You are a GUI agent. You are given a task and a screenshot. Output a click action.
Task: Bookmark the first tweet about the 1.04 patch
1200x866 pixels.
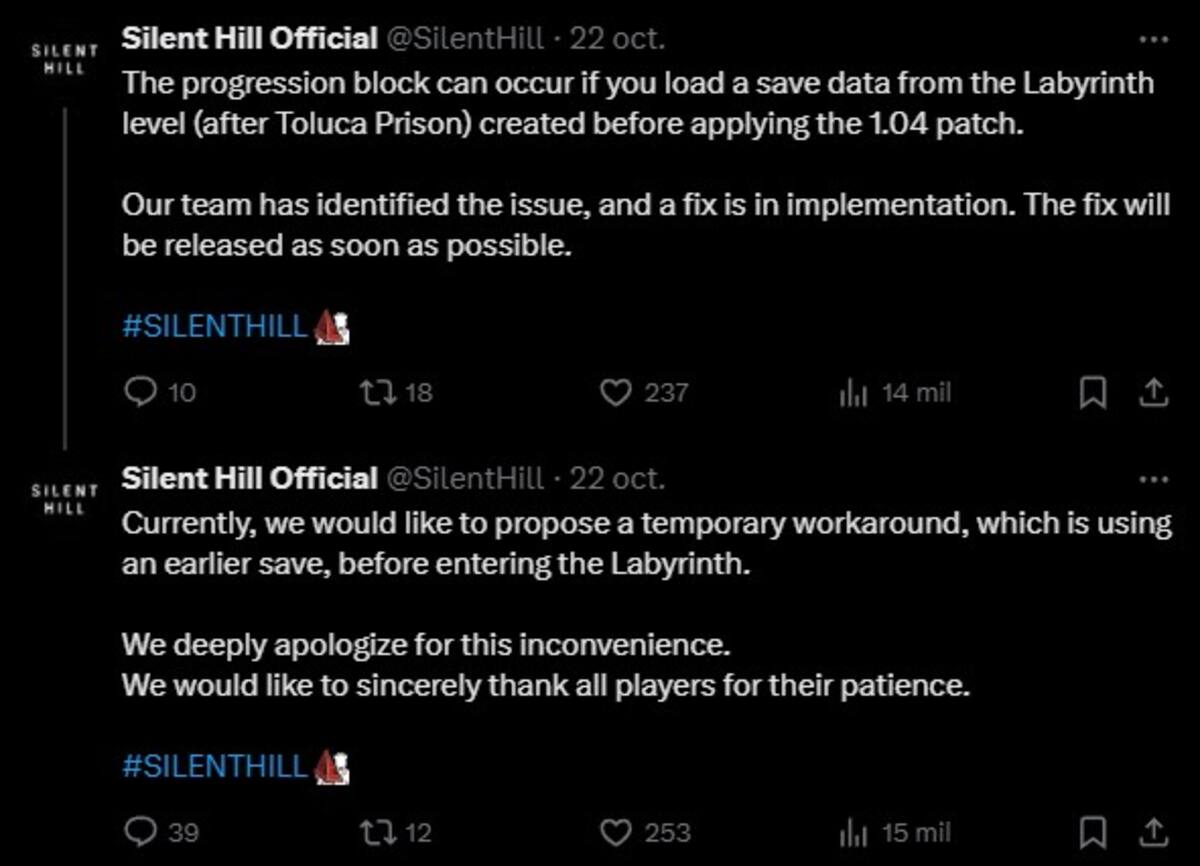click(x=1093, y=393)
